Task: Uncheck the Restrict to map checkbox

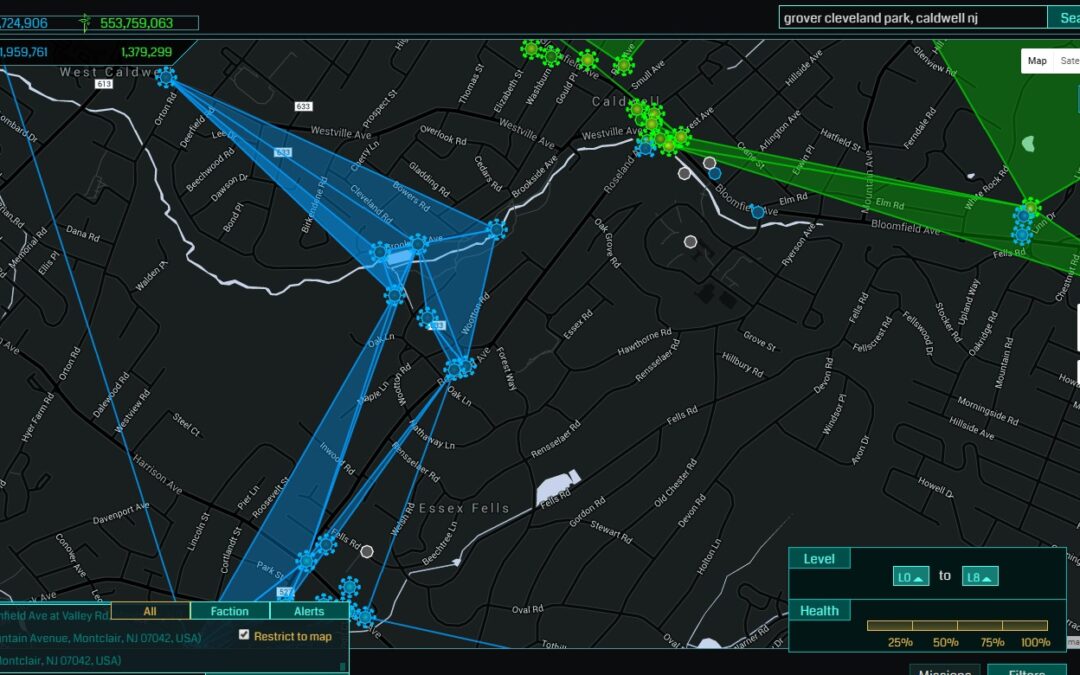Action: pyautogui.click(x=244, y=636)
